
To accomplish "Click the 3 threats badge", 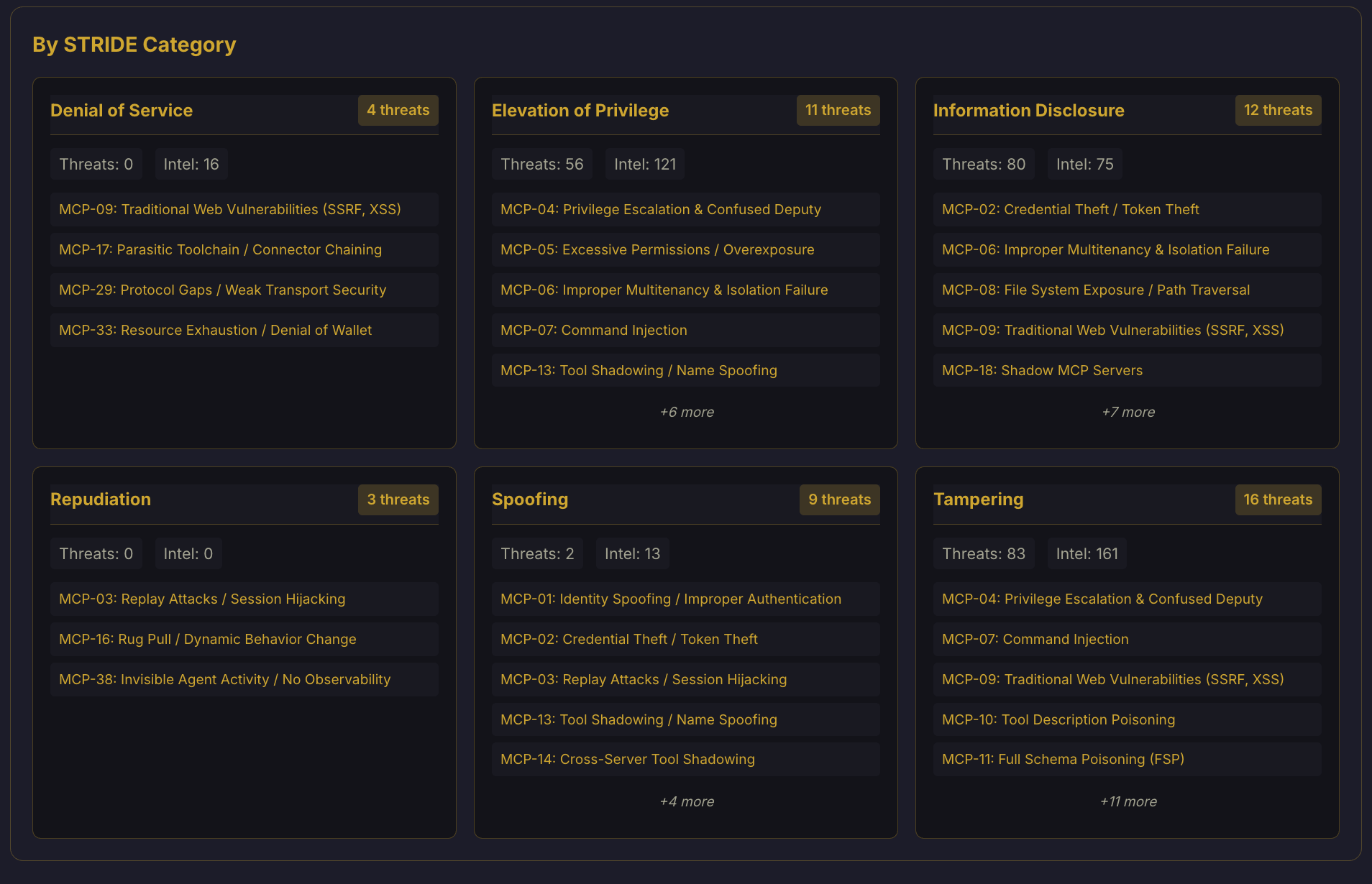I will 398,499.
